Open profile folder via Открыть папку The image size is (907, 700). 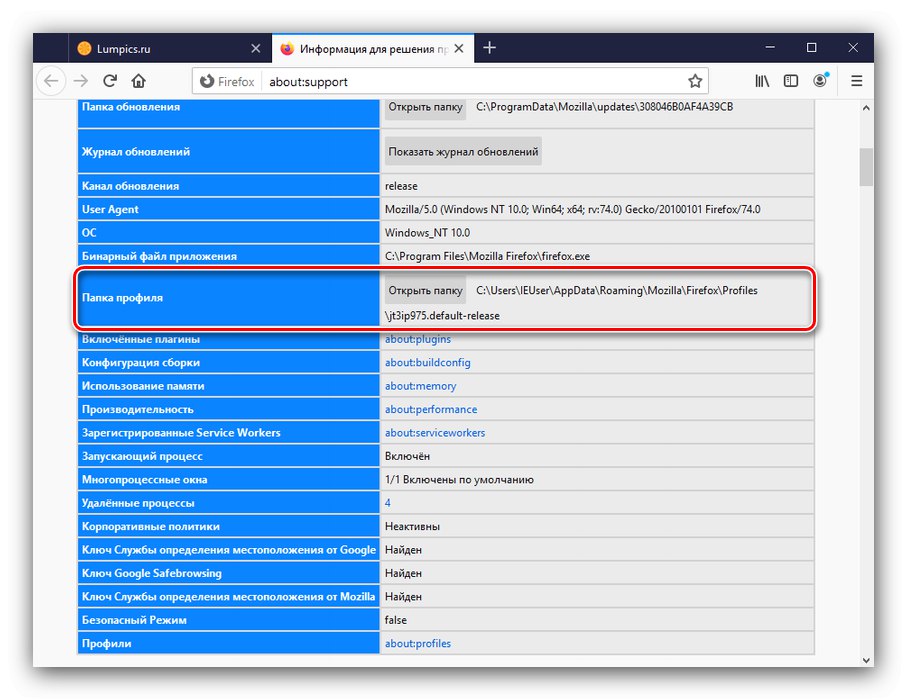click(425, 290)
